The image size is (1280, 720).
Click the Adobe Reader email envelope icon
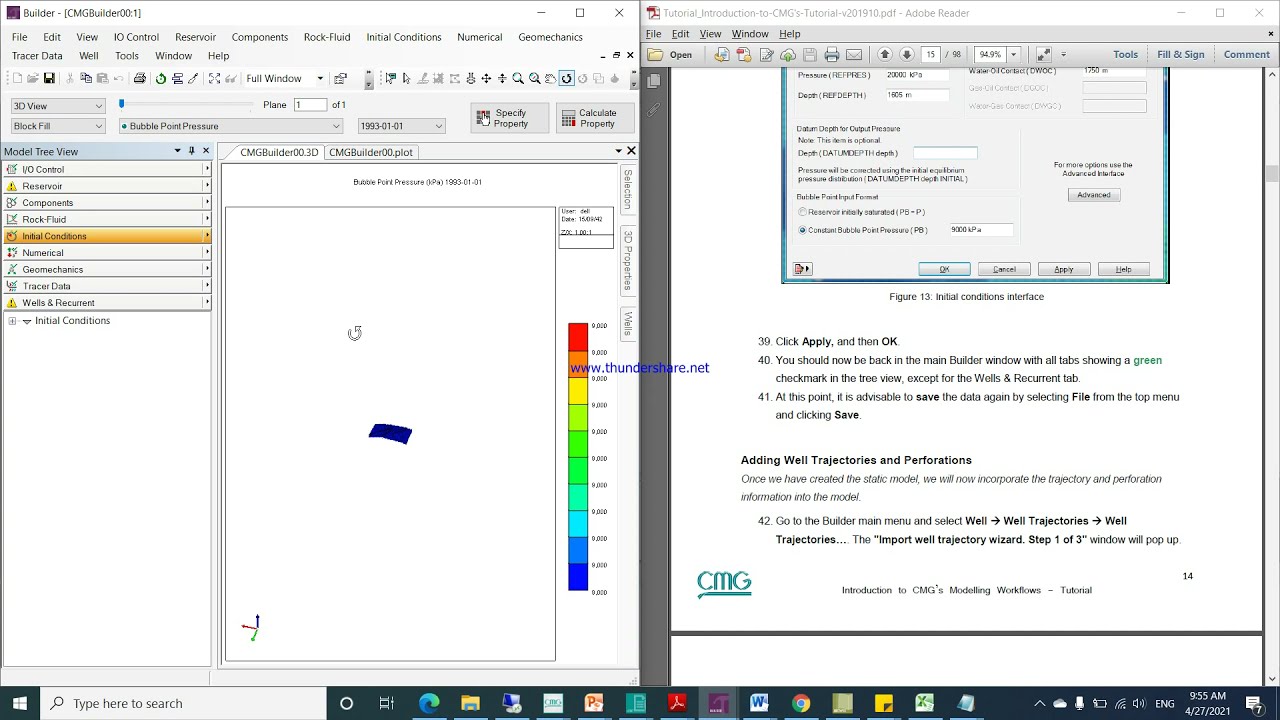point(854,54)
